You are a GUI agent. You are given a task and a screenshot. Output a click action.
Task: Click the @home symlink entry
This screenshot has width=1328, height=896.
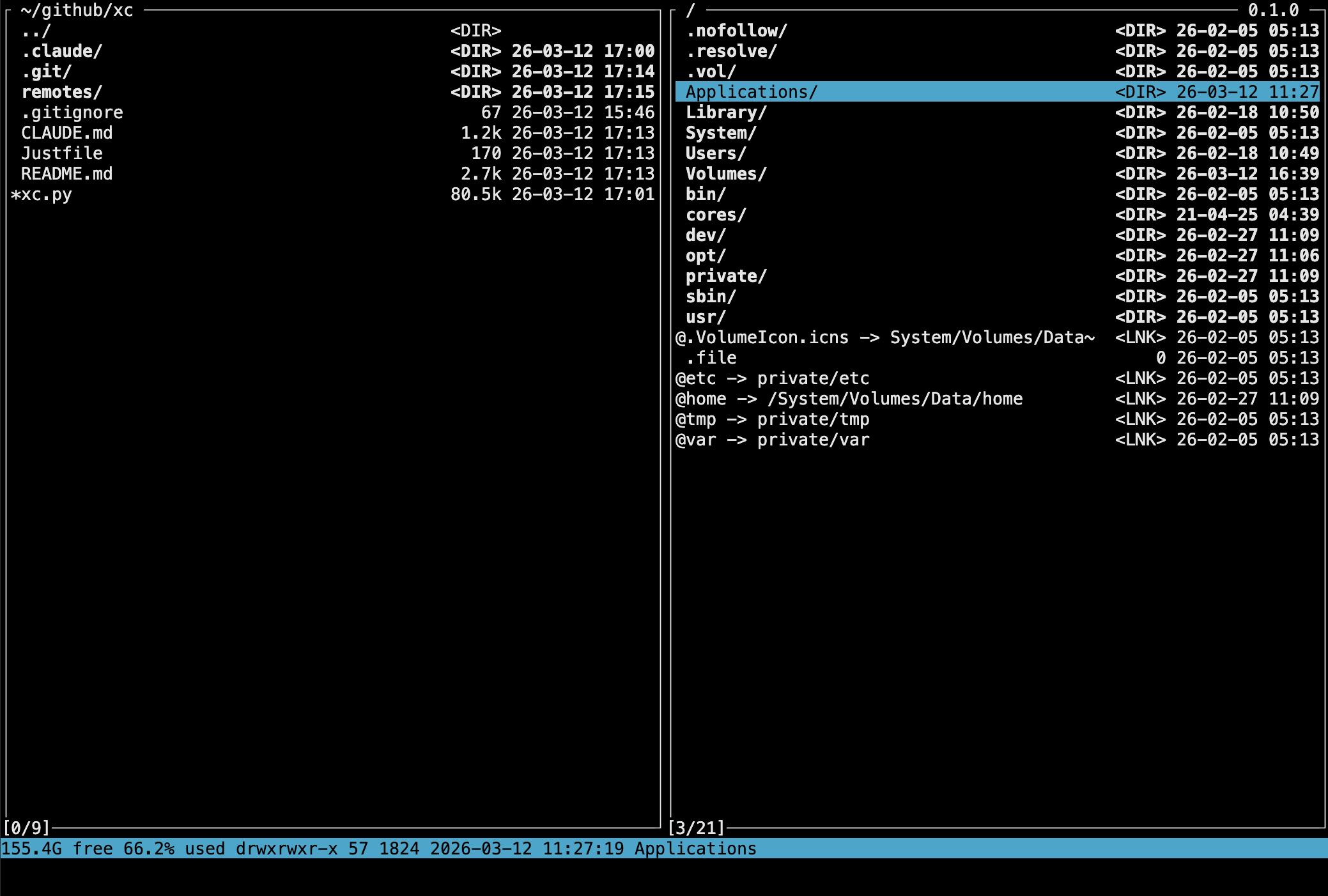pos(849,399)
